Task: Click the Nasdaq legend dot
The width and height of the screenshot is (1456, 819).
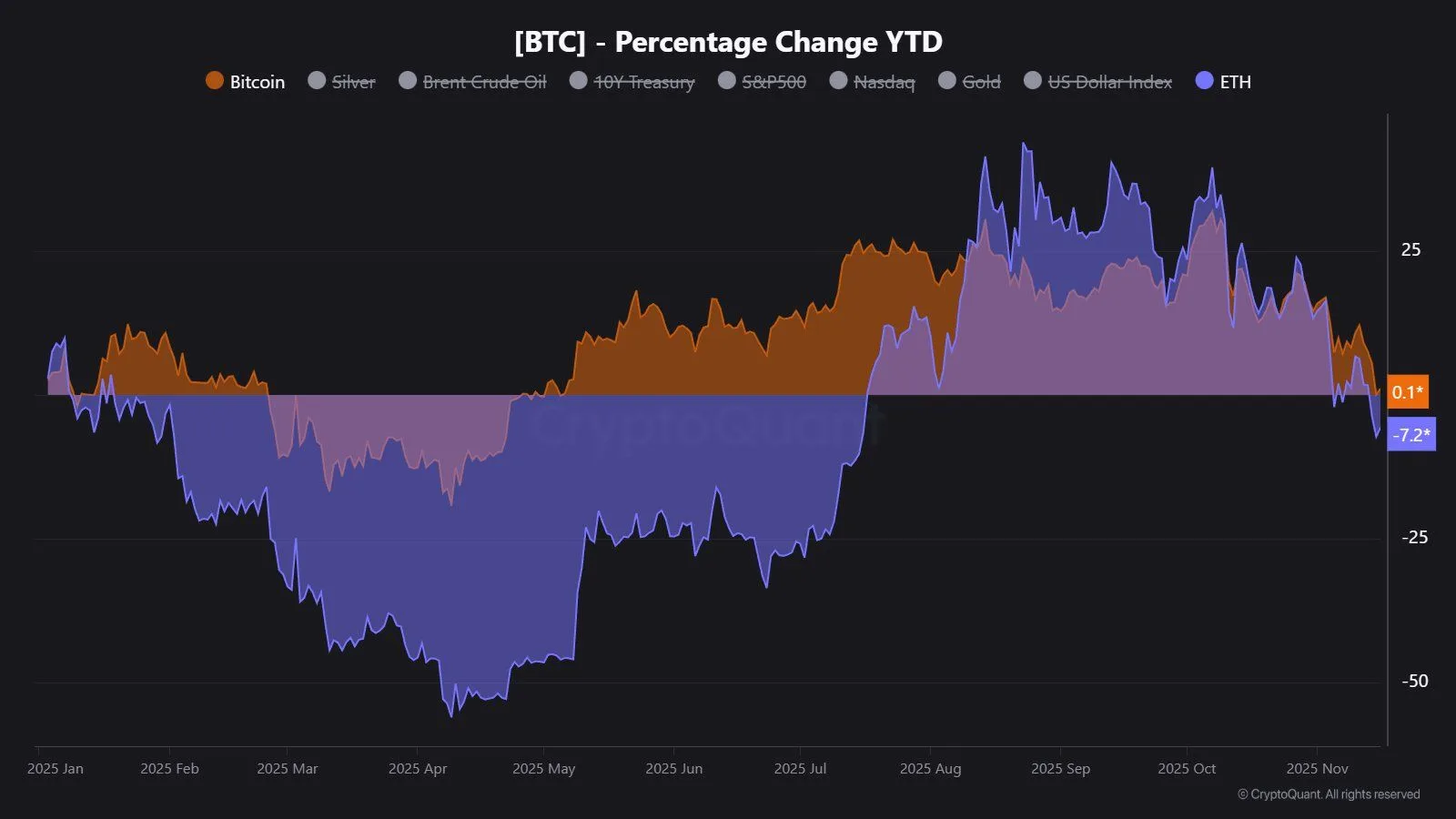Action: (838, 81)
